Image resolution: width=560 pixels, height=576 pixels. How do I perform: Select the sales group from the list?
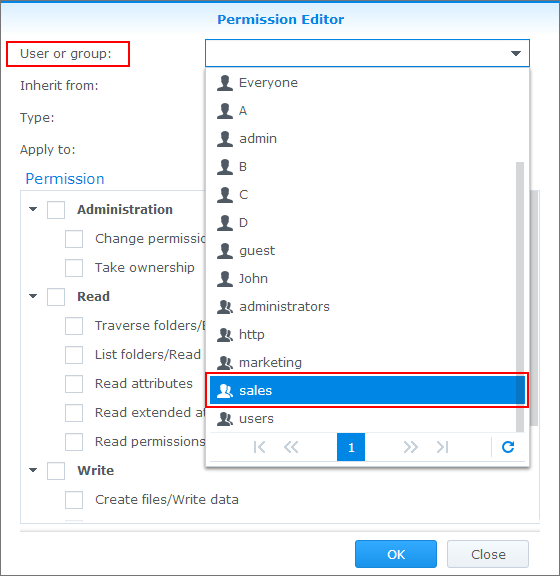tap(367, 390)
